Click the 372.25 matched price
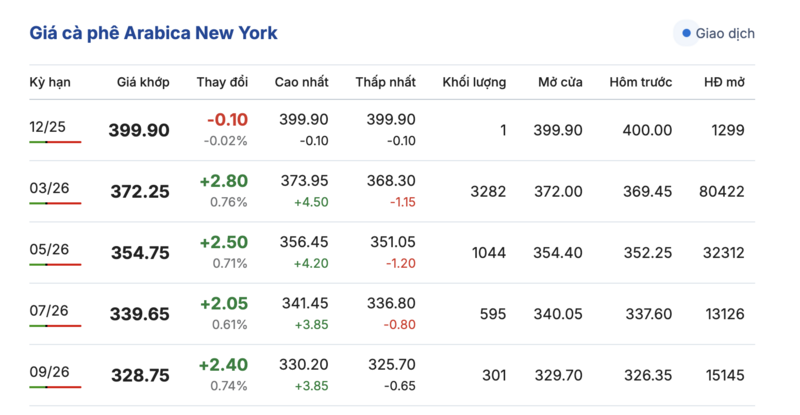 point(139,191)
